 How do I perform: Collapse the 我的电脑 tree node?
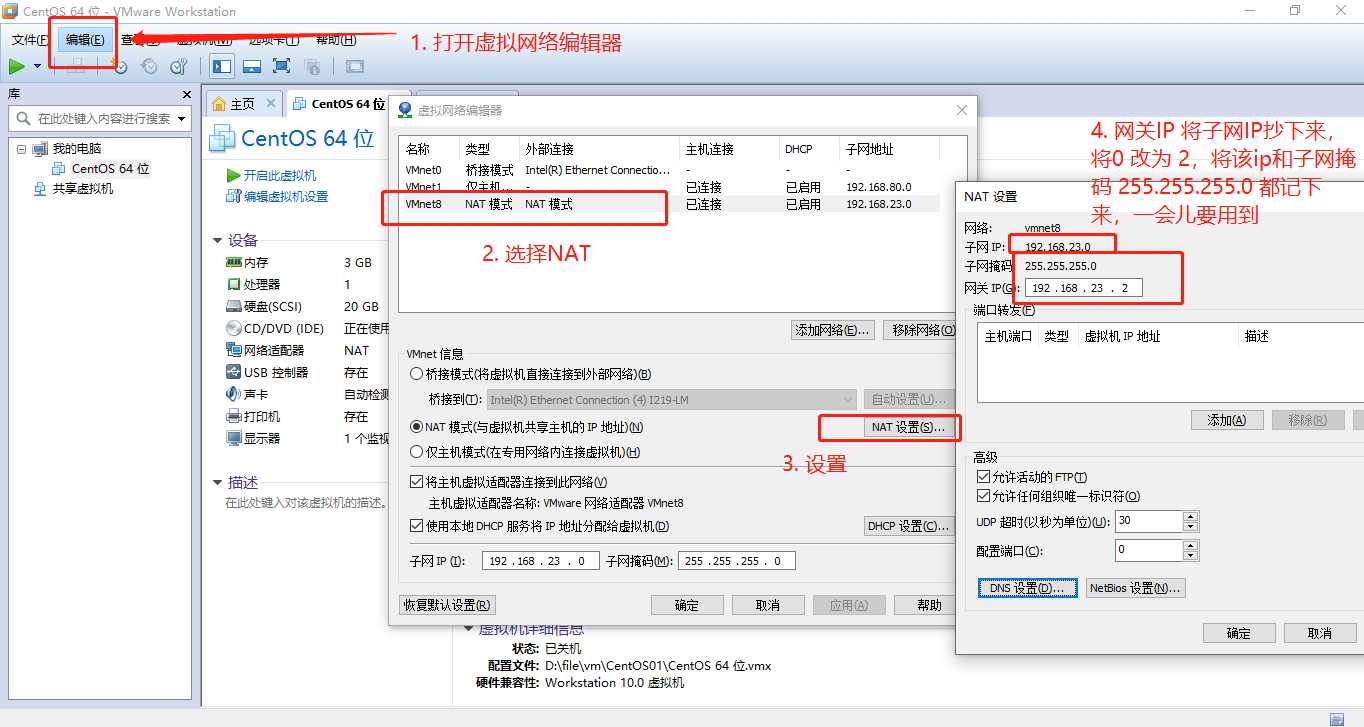tap(22, 149)
